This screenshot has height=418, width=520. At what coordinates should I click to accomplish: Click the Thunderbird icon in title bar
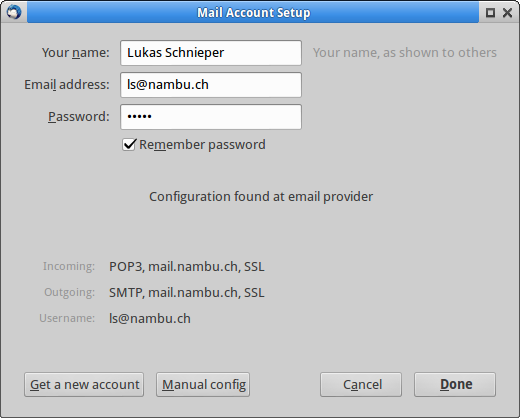pos(14,12)
